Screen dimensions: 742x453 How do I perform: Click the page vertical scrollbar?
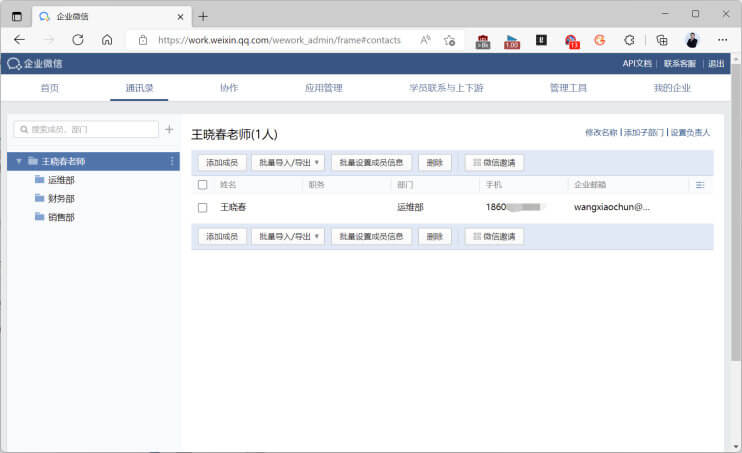click(x=735, y=213)
